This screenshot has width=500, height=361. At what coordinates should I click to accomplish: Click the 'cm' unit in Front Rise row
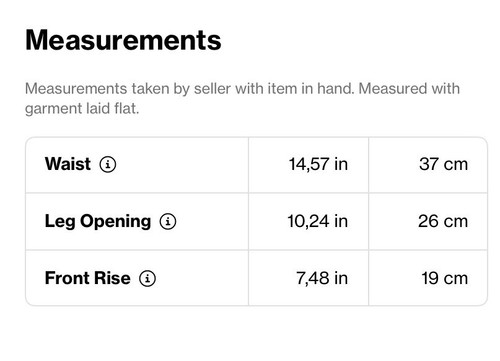click(x=456, y=279)
